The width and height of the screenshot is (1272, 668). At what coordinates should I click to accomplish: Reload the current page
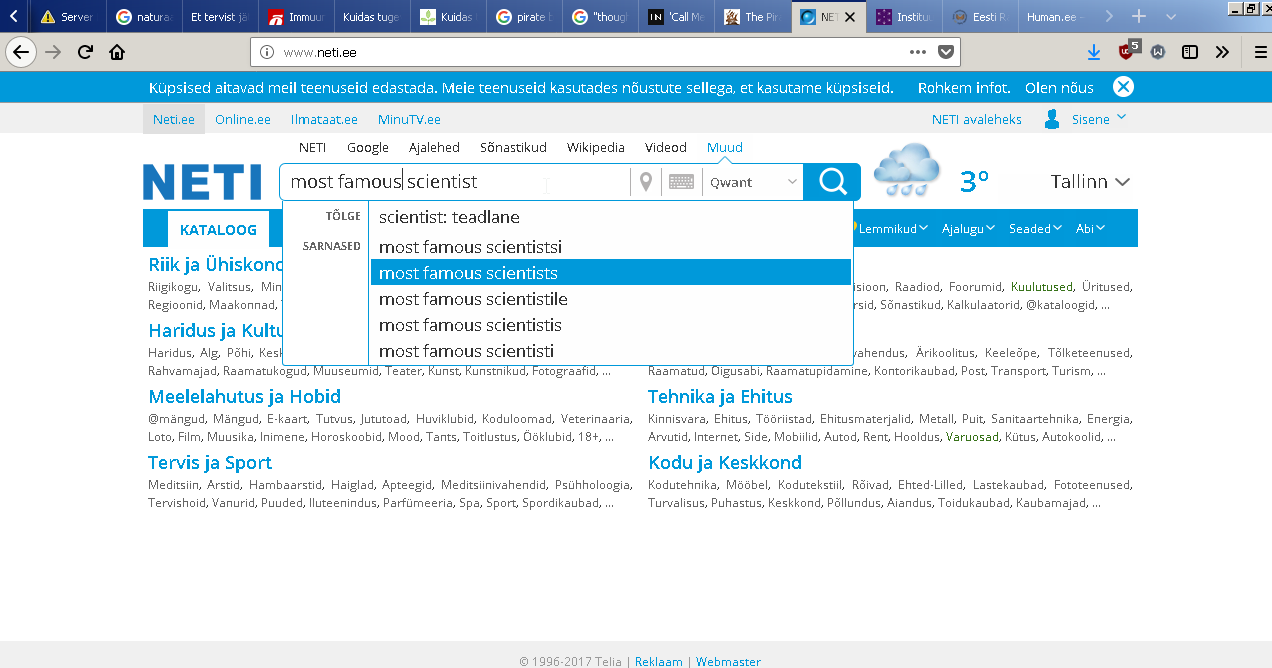coord(86,52)
